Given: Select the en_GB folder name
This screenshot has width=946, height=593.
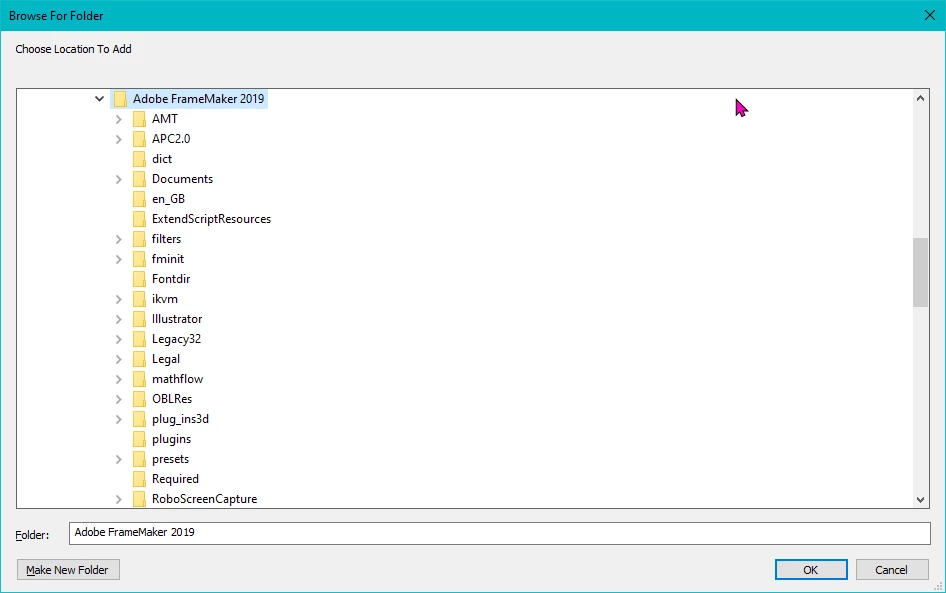Looking at the screenshot, I should tap(168, 198).
